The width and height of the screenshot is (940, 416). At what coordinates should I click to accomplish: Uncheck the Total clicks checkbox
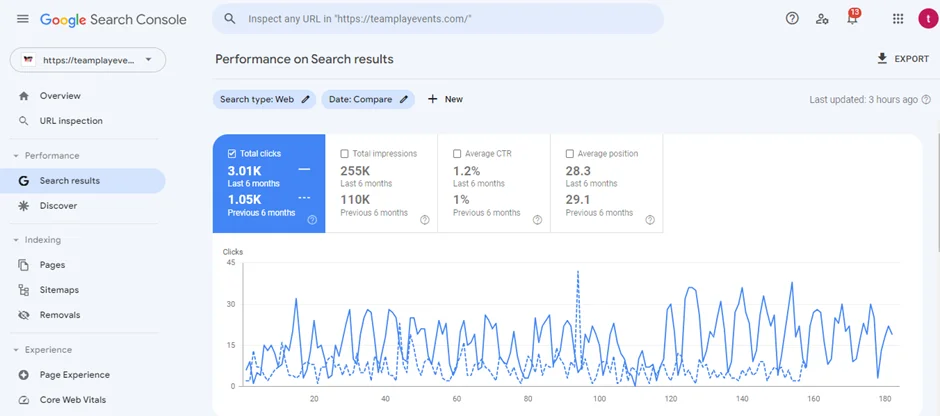[x=232, y=153]
